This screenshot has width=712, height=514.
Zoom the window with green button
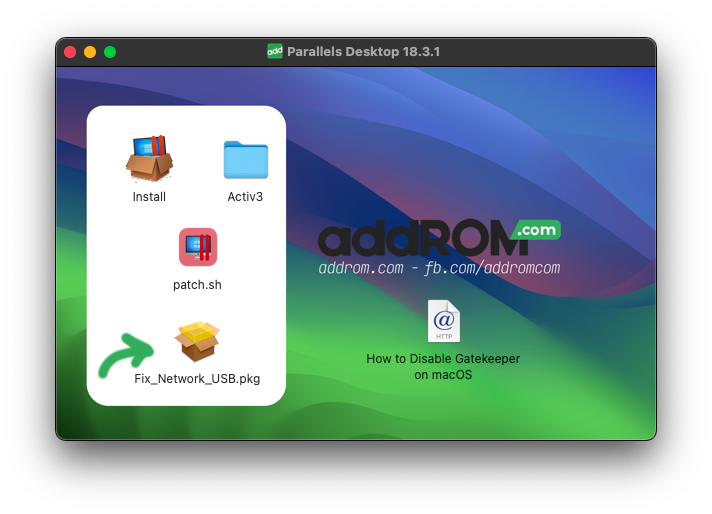coord(110,52)
